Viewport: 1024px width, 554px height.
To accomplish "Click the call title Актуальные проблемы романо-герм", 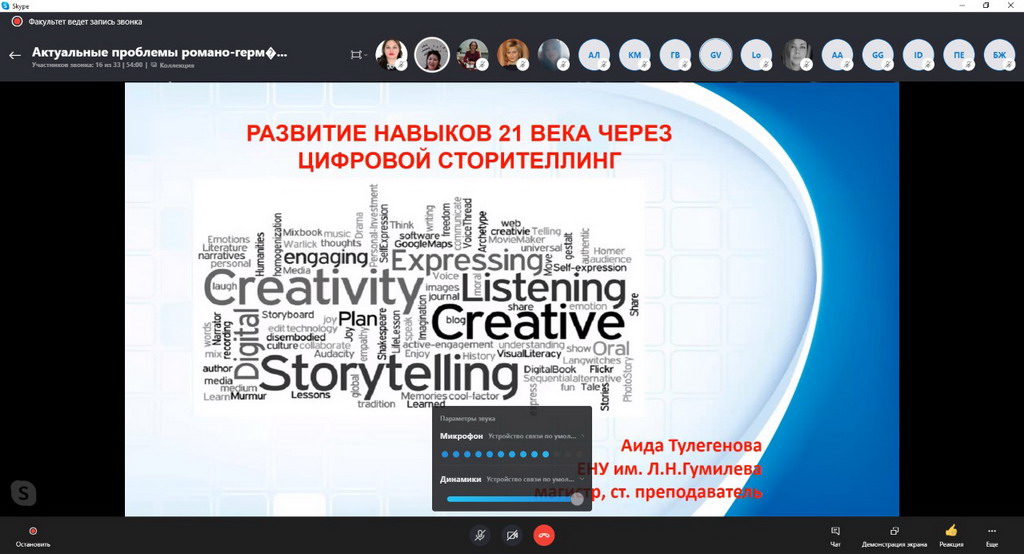I will coord(160,52).
